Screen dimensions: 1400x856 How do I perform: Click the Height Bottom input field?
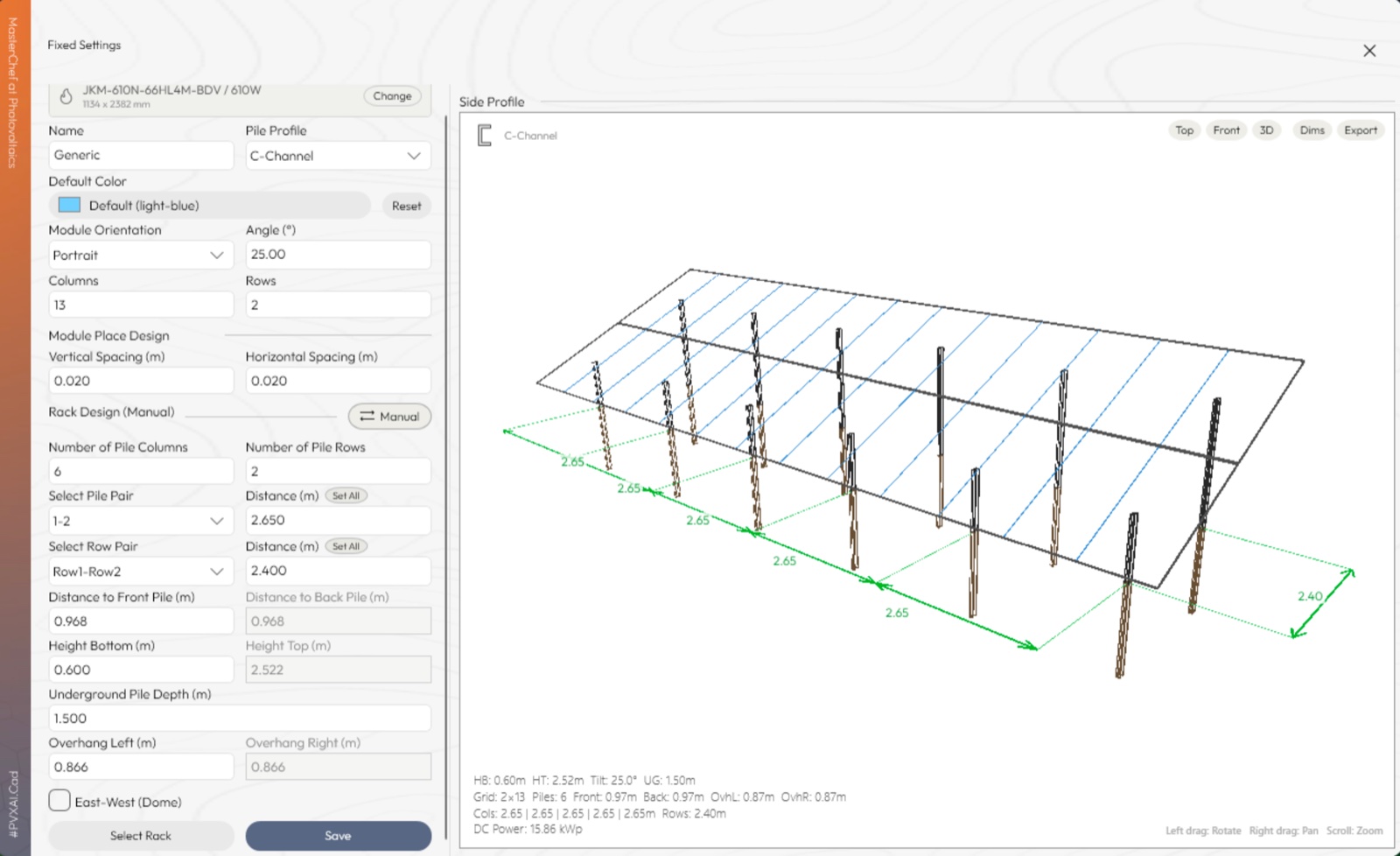click(x=141, y=670)
